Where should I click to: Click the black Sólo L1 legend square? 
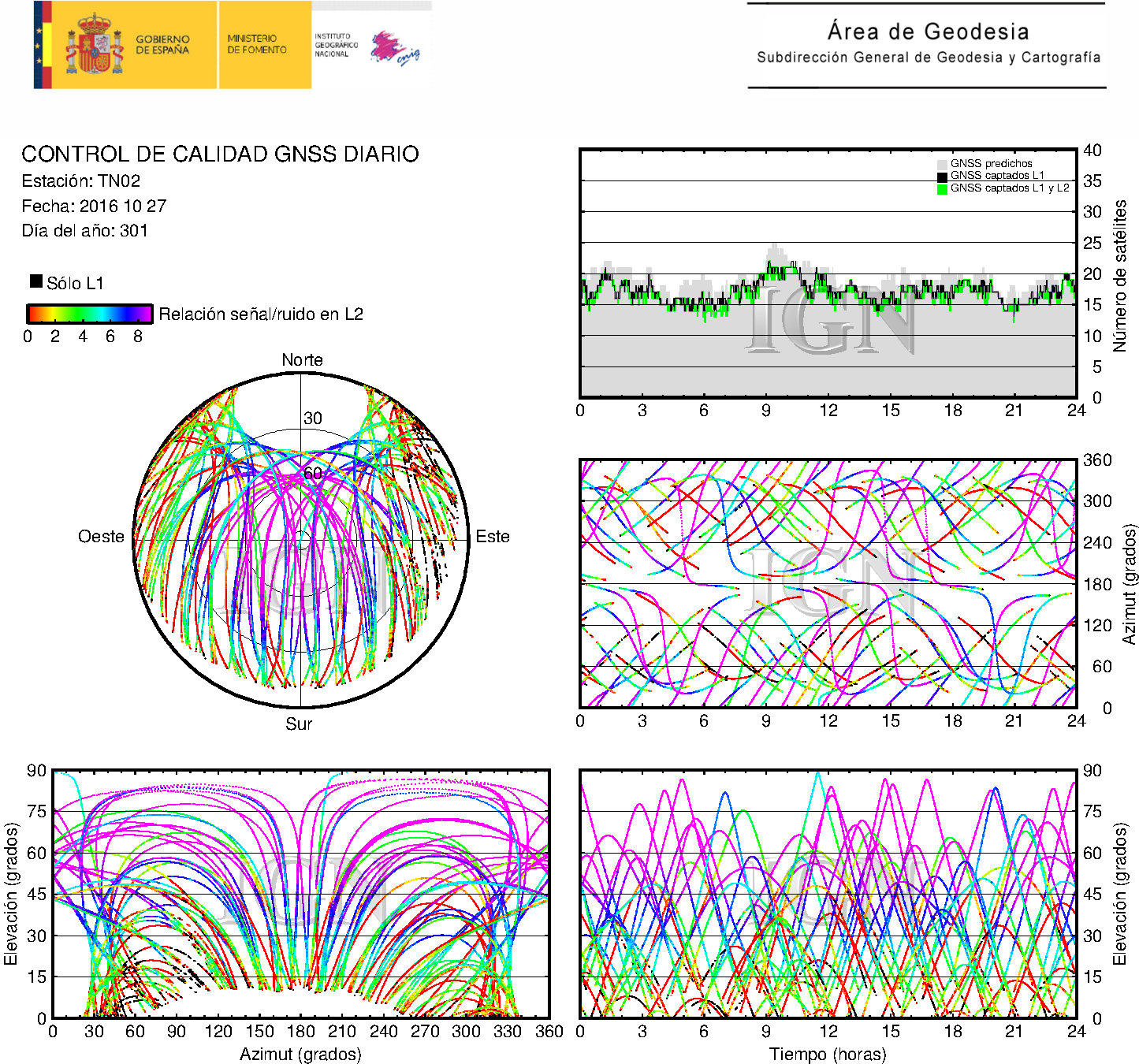point(36,281)
